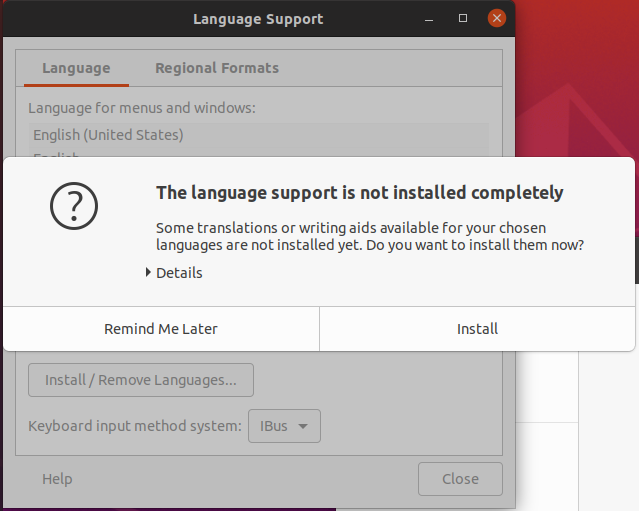The width and height of the screenshot is (639, 511).
Task: Click the 'Language for menus and windows:' label
Action: [x=142, y=108]
